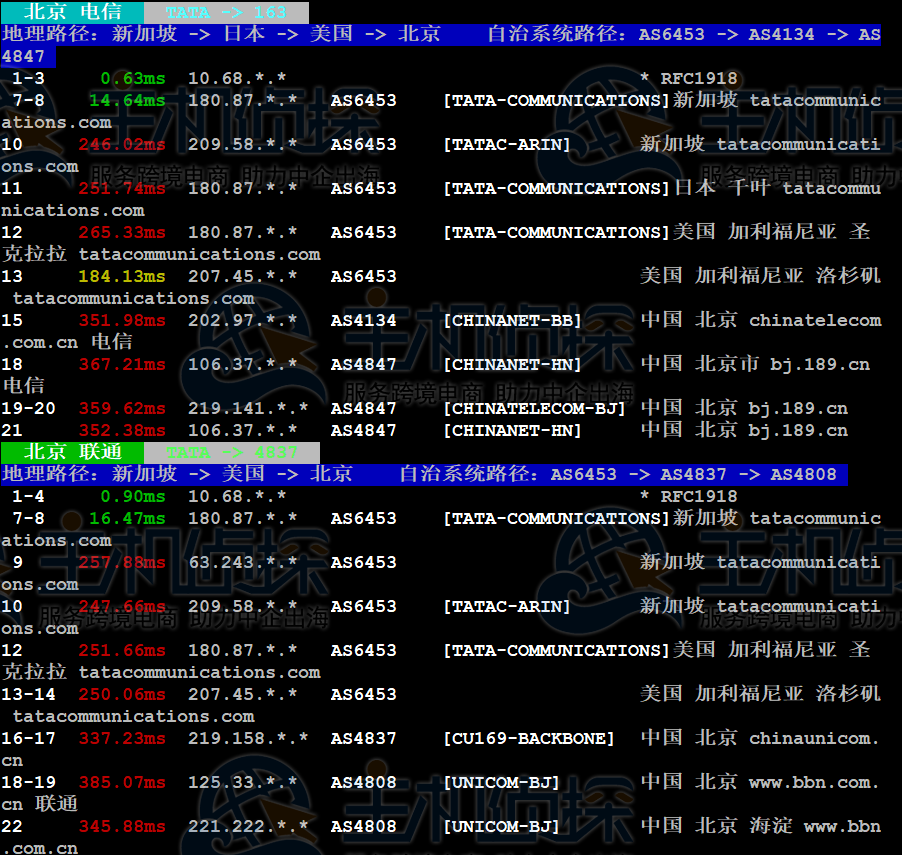Click latency value 250.06ms

[122, 694]
